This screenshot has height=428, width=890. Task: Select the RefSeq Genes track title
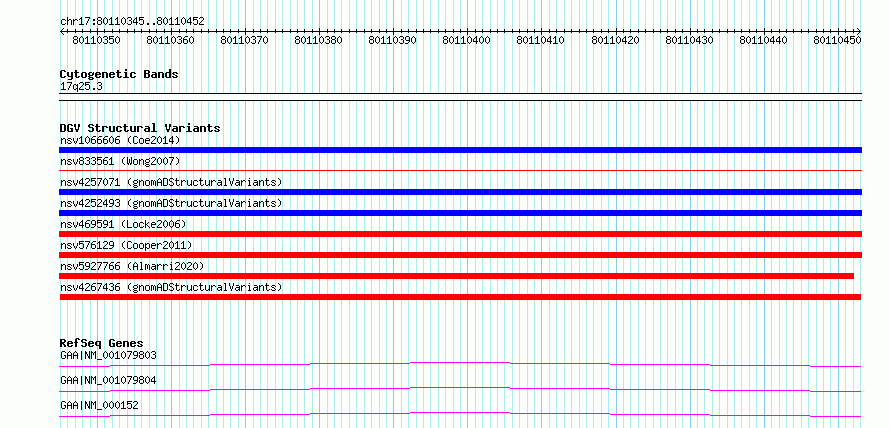click(102, 343)
